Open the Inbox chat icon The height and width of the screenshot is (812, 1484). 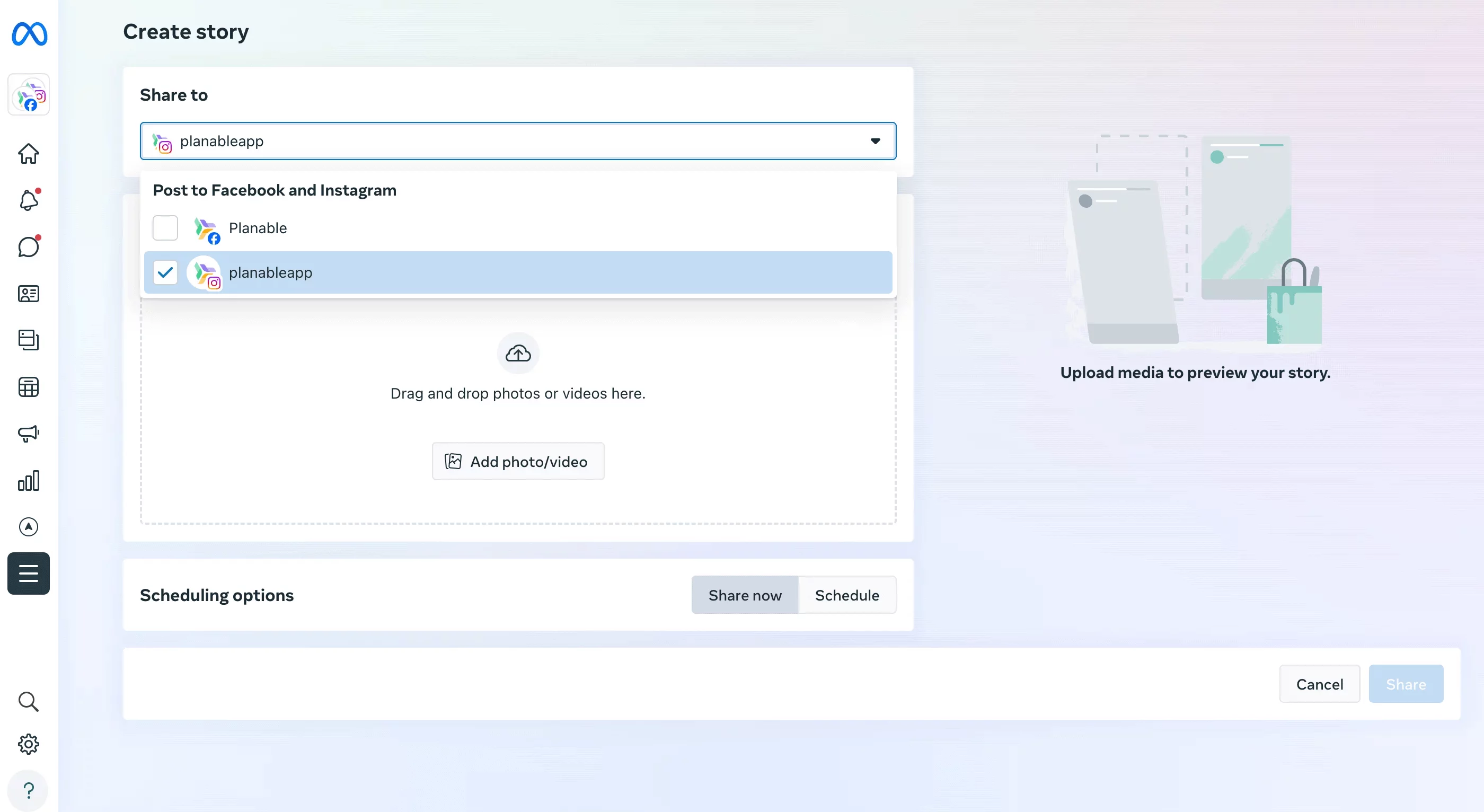[28, 246]
